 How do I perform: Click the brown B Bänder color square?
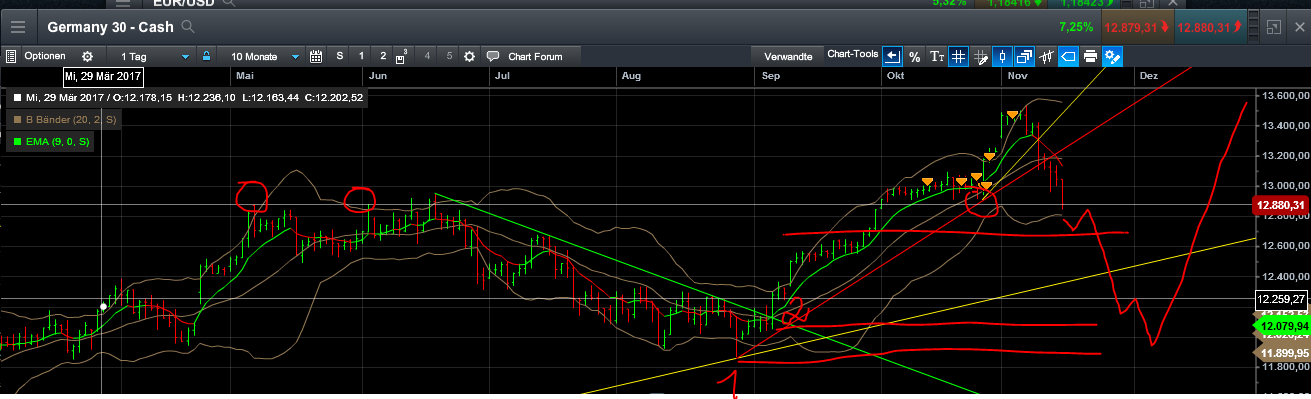click(16, 120)
